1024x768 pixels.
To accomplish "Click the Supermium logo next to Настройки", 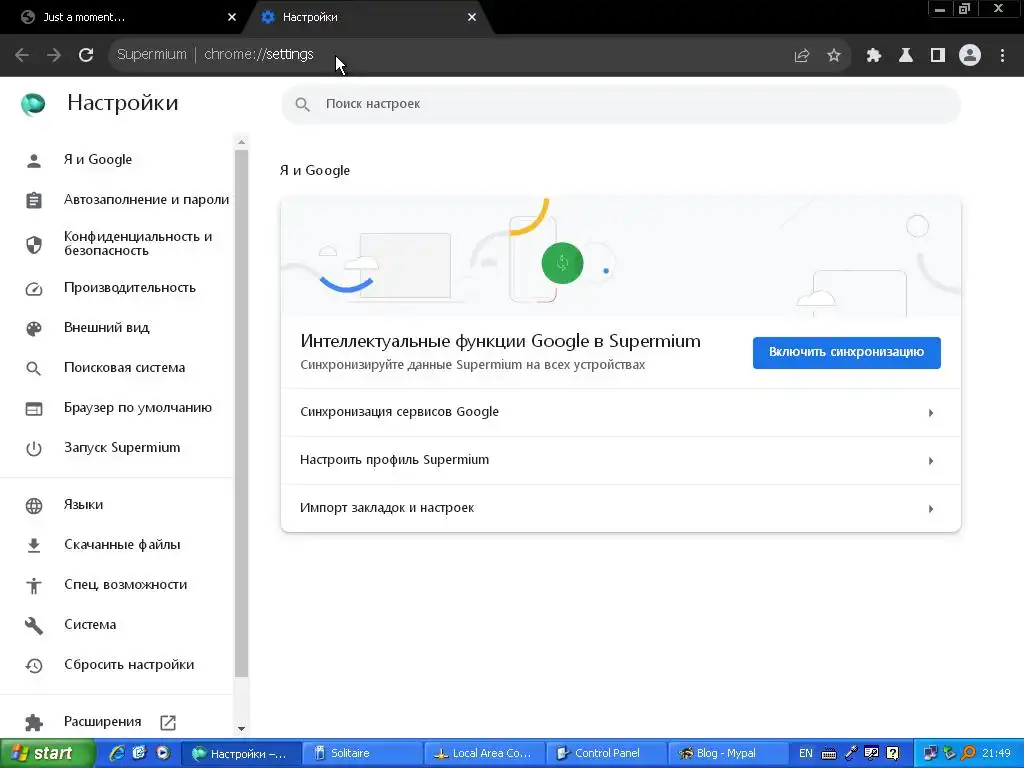I will pyautogui.click(x=33, y=104).
